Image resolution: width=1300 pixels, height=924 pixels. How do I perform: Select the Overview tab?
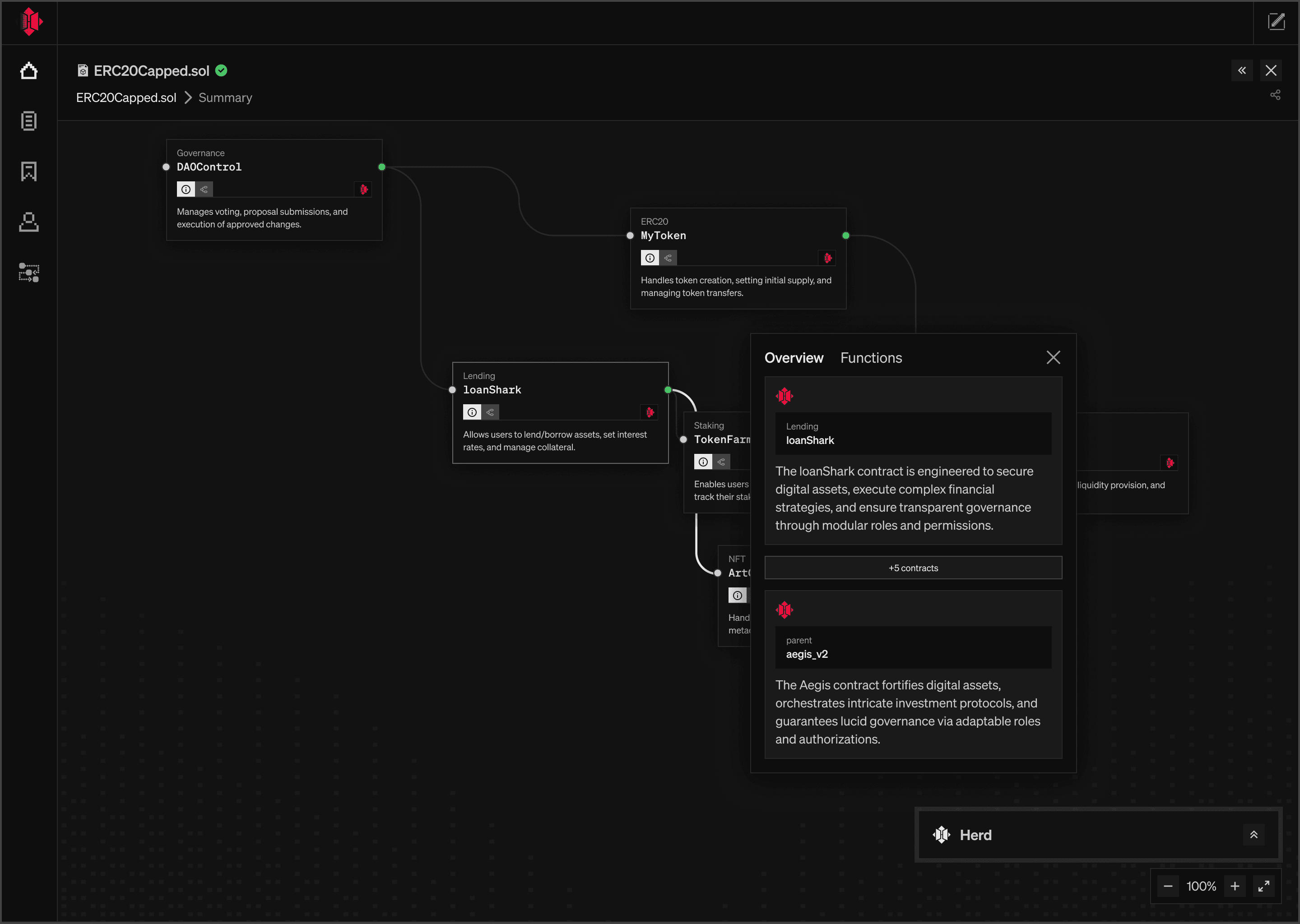(794, 358)
